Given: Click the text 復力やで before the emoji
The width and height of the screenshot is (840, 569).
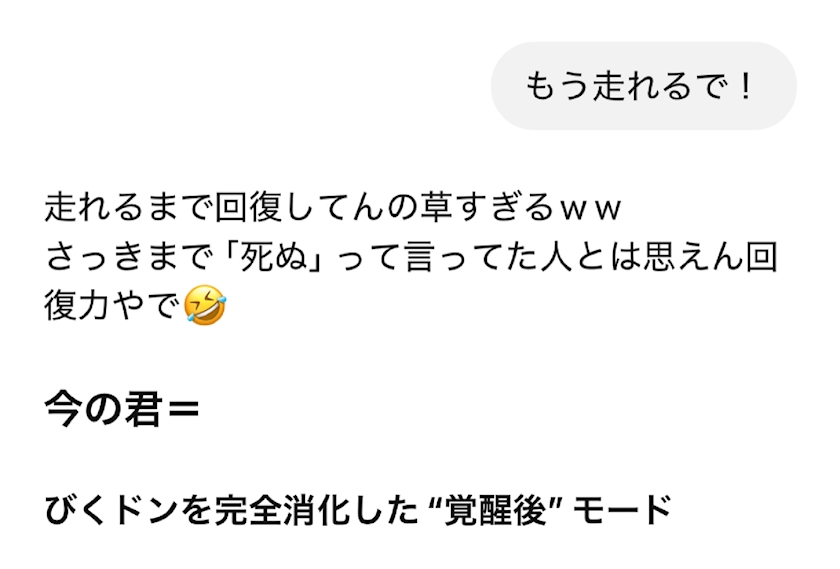Looking at the screenshot, I should pos(112,306).
